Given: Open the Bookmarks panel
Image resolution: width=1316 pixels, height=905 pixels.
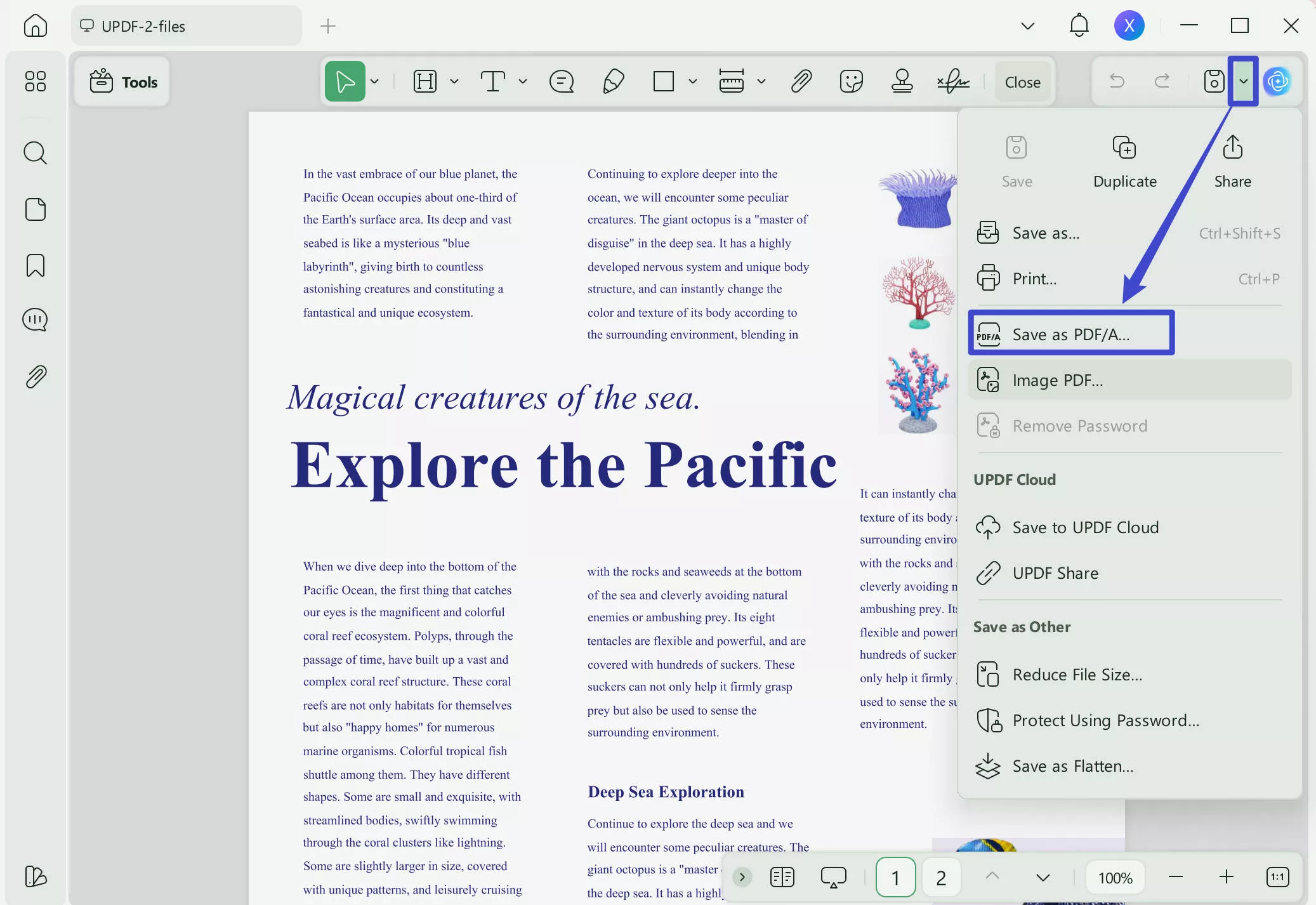Looking at the screenshot, I should click(36, 265).
